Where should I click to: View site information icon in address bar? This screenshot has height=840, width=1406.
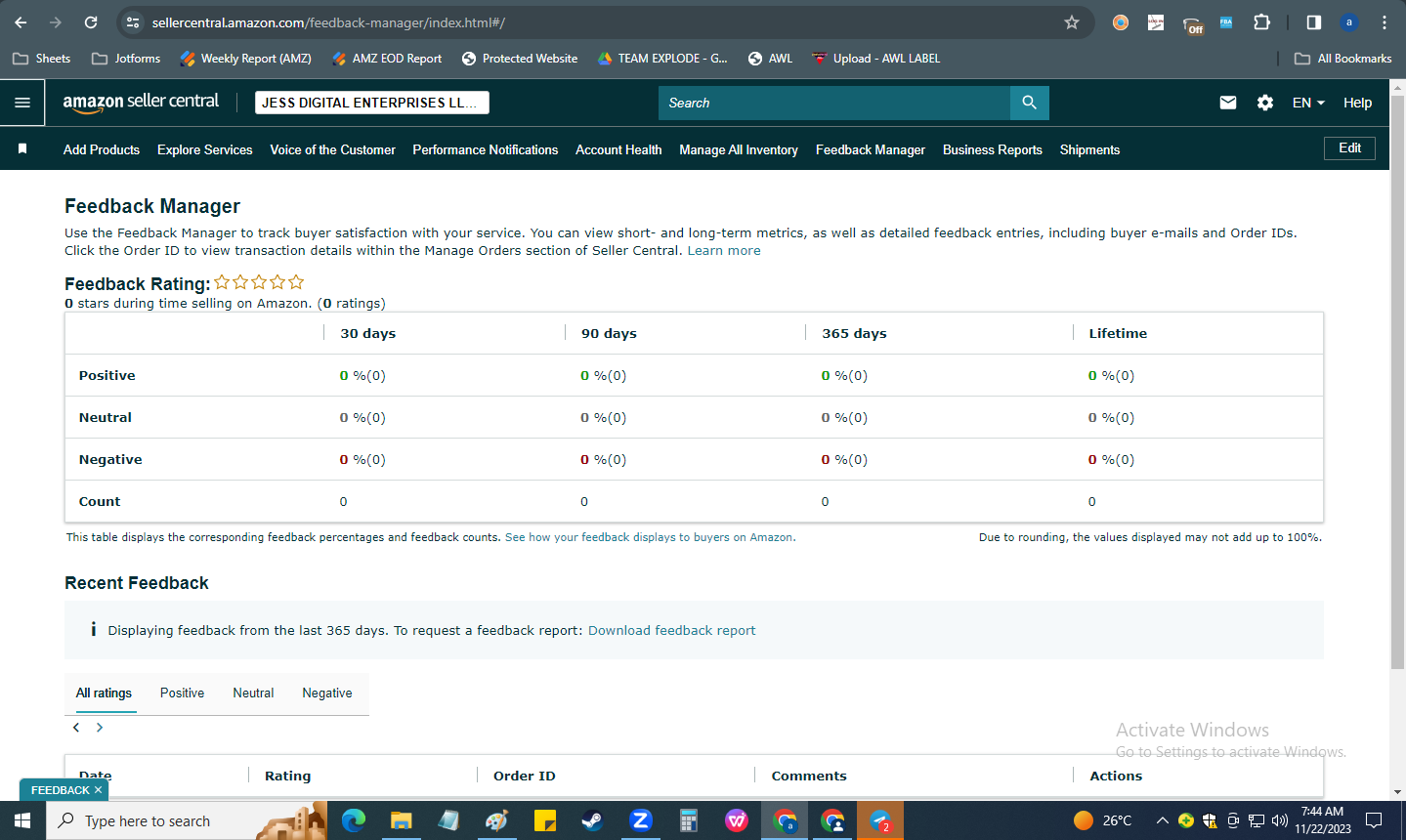point(134,22)
